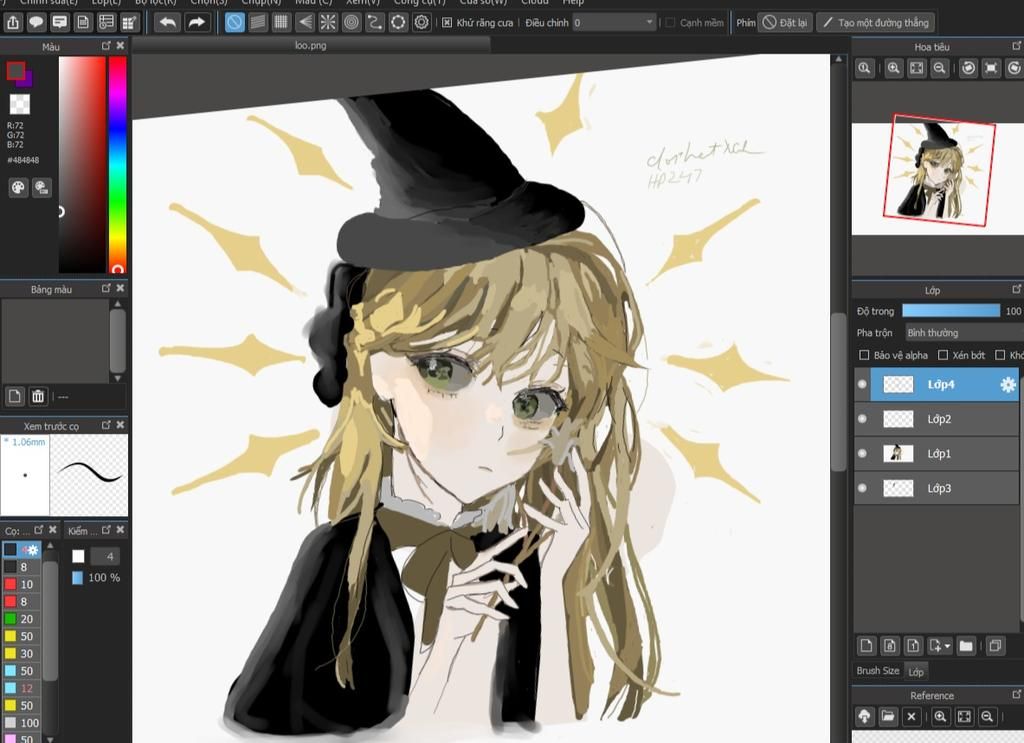
Task: Pop out the Bảng màu panel
Action: pyautogui.click(x=106, y=288)
